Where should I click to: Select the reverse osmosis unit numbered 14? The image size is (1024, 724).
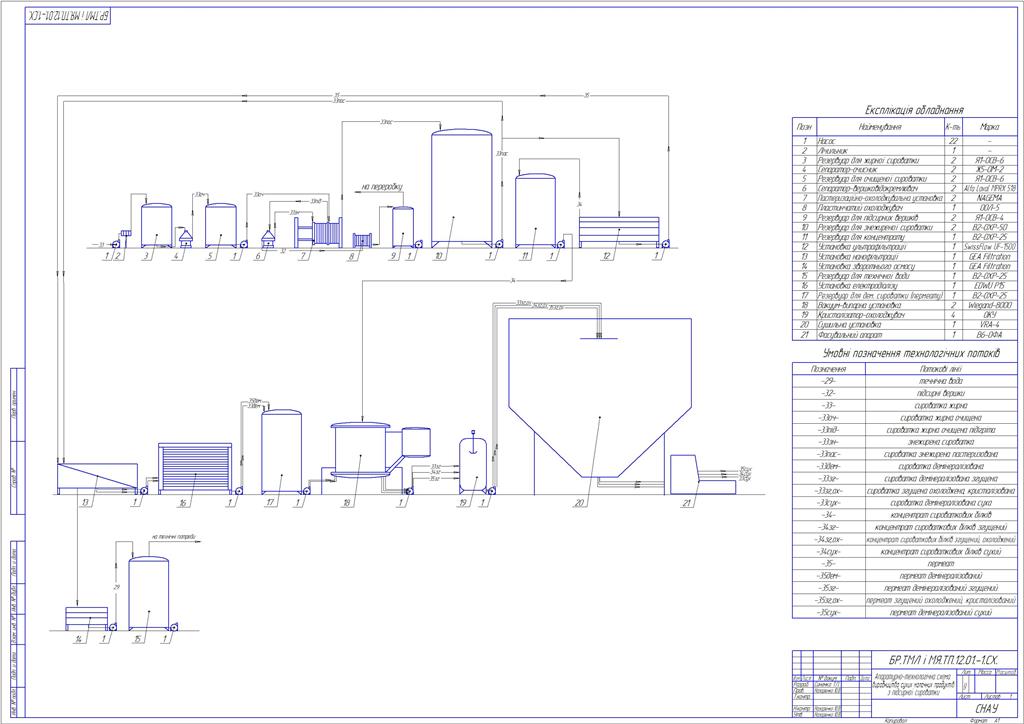click(x=86, y=618)
